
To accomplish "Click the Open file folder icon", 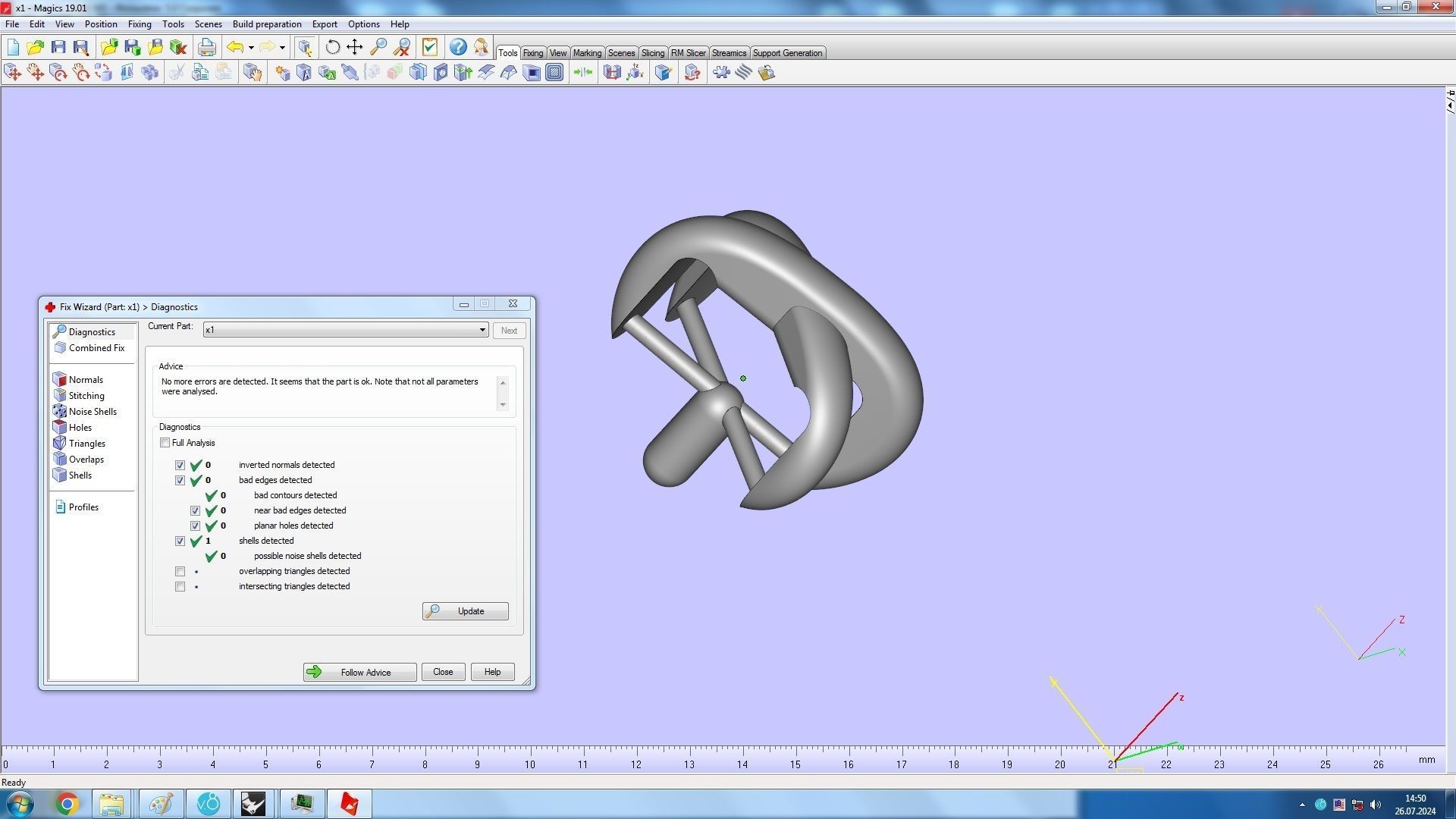I will (35, 47).
